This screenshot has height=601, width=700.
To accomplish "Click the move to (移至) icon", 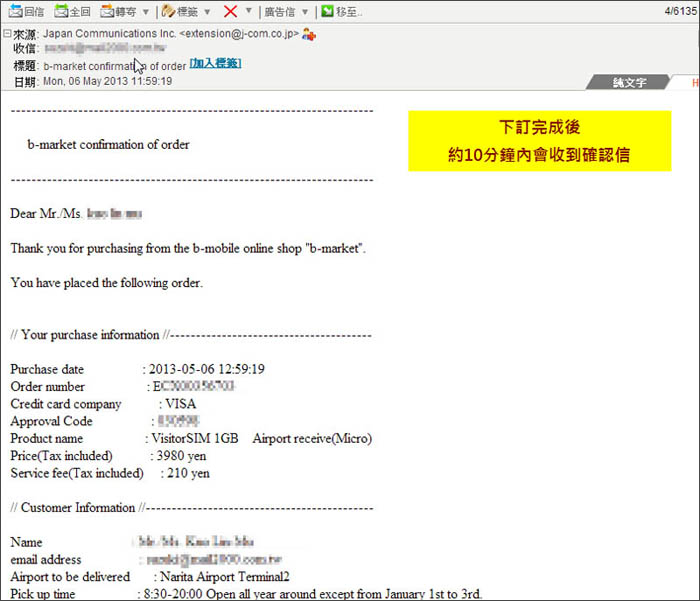I will (327, 11).
